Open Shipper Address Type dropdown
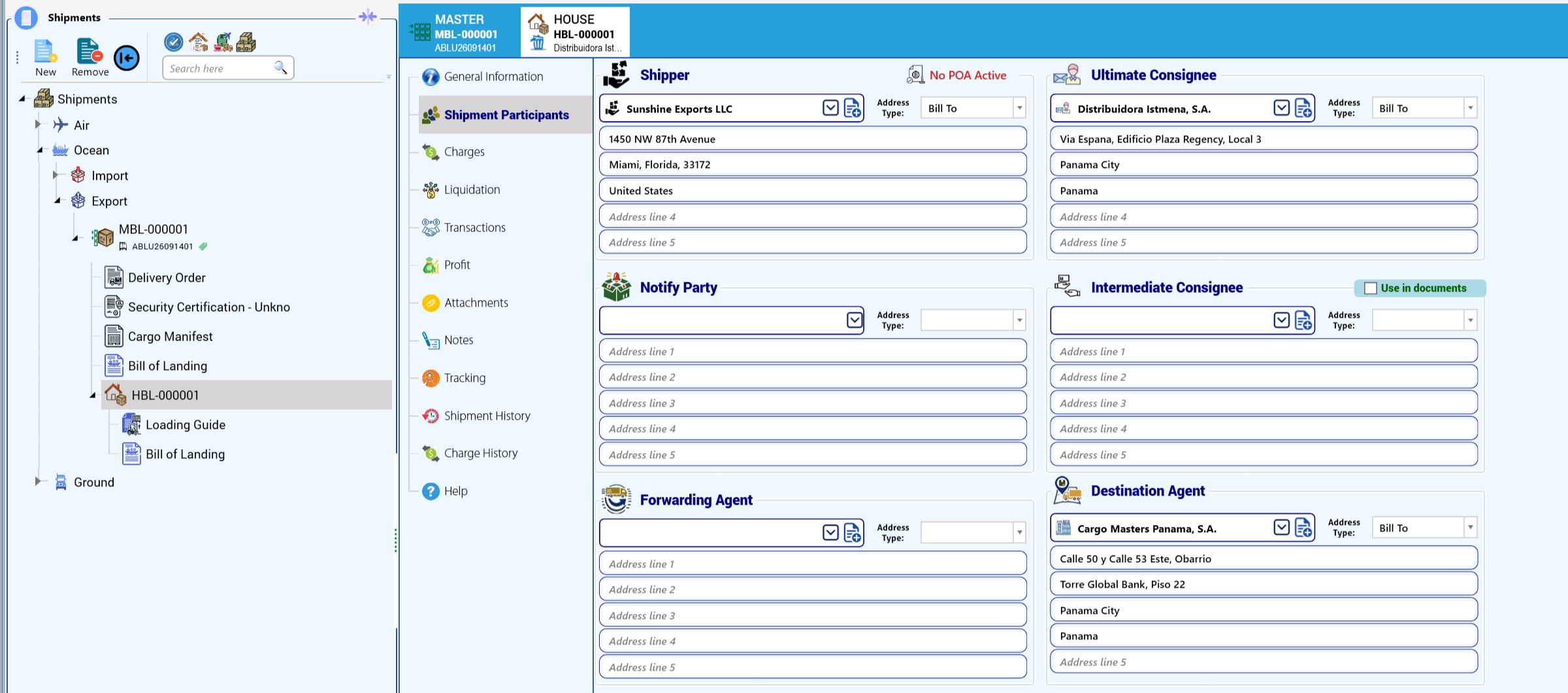 [x=1019, y=109]
